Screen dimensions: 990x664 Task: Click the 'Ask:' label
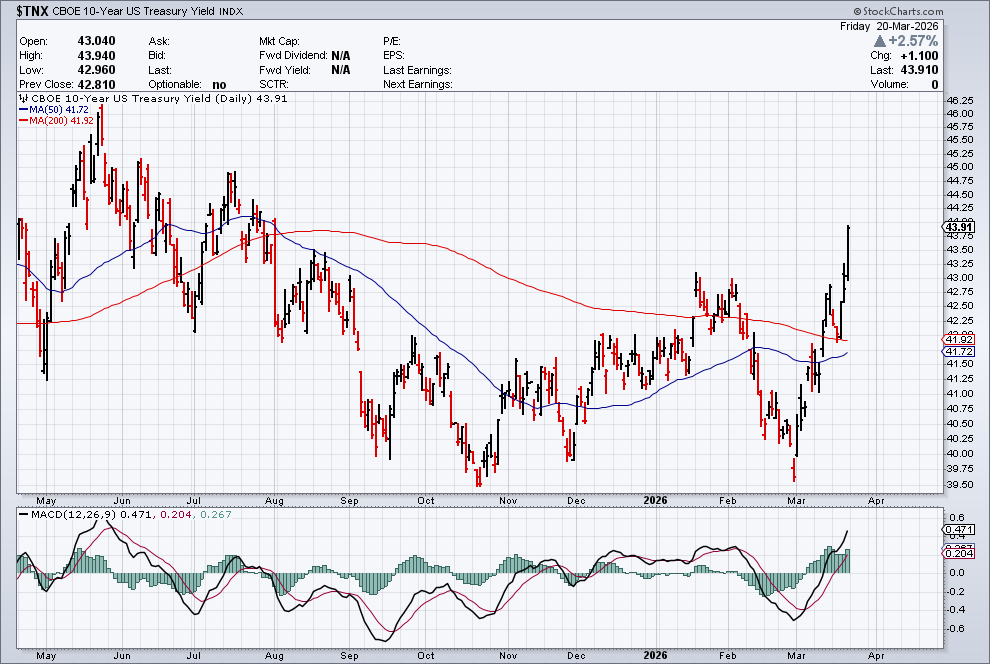(x=159, y=41)
